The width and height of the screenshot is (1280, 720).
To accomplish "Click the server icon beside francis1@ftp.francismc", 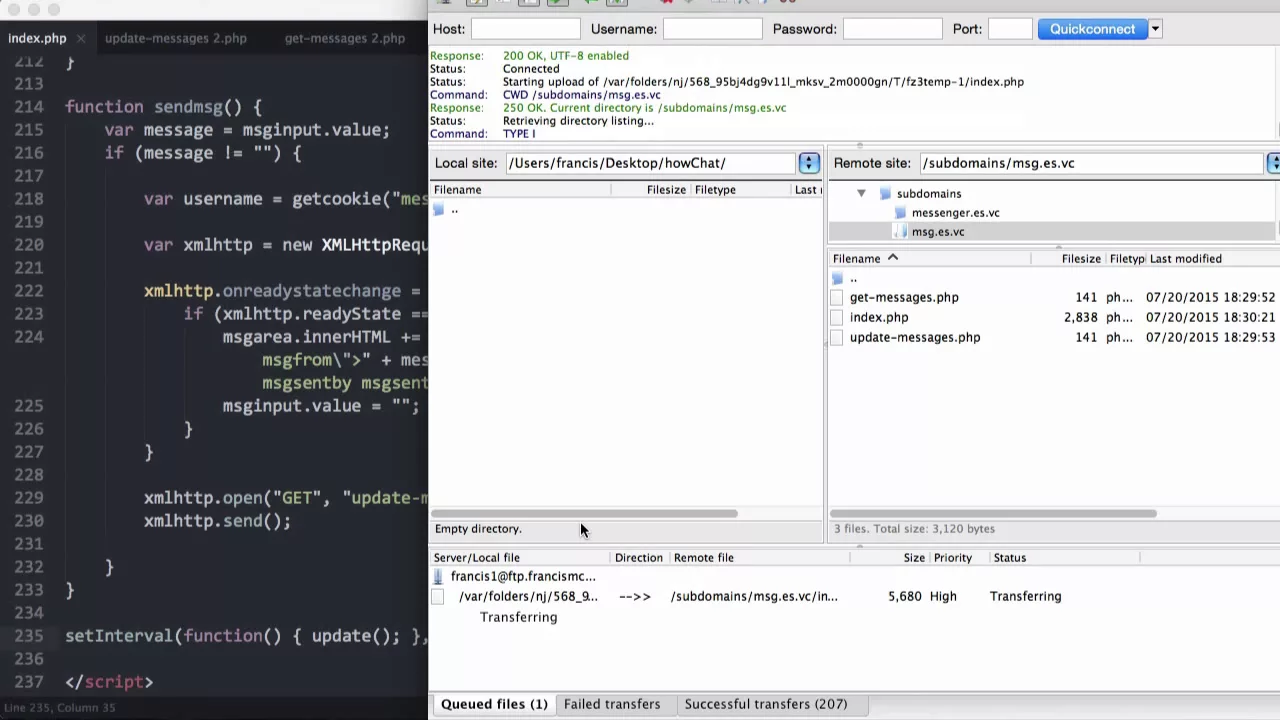I will pyautogui.click(x=438, y=577).
